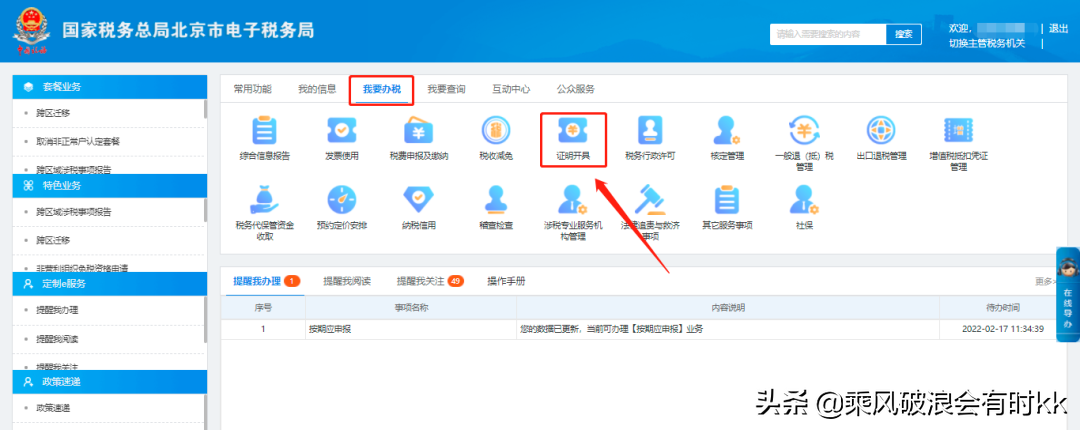
Task: Select the 我要办税 tab
Action: pyautogui.click(x=382, y=89)
